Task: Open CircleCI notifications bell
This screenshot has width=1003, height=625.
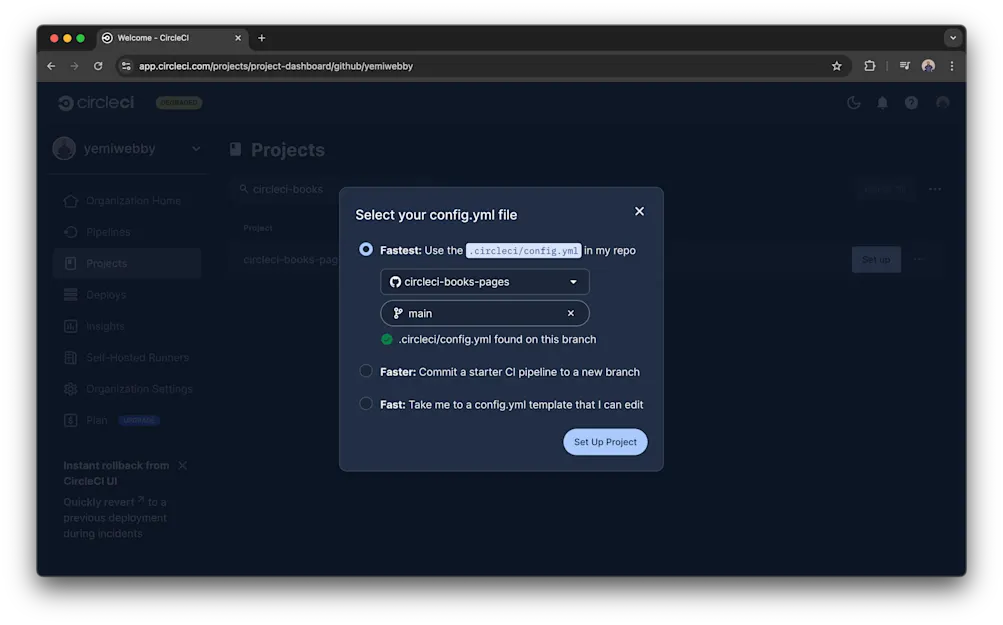Action: coord(881,102)
